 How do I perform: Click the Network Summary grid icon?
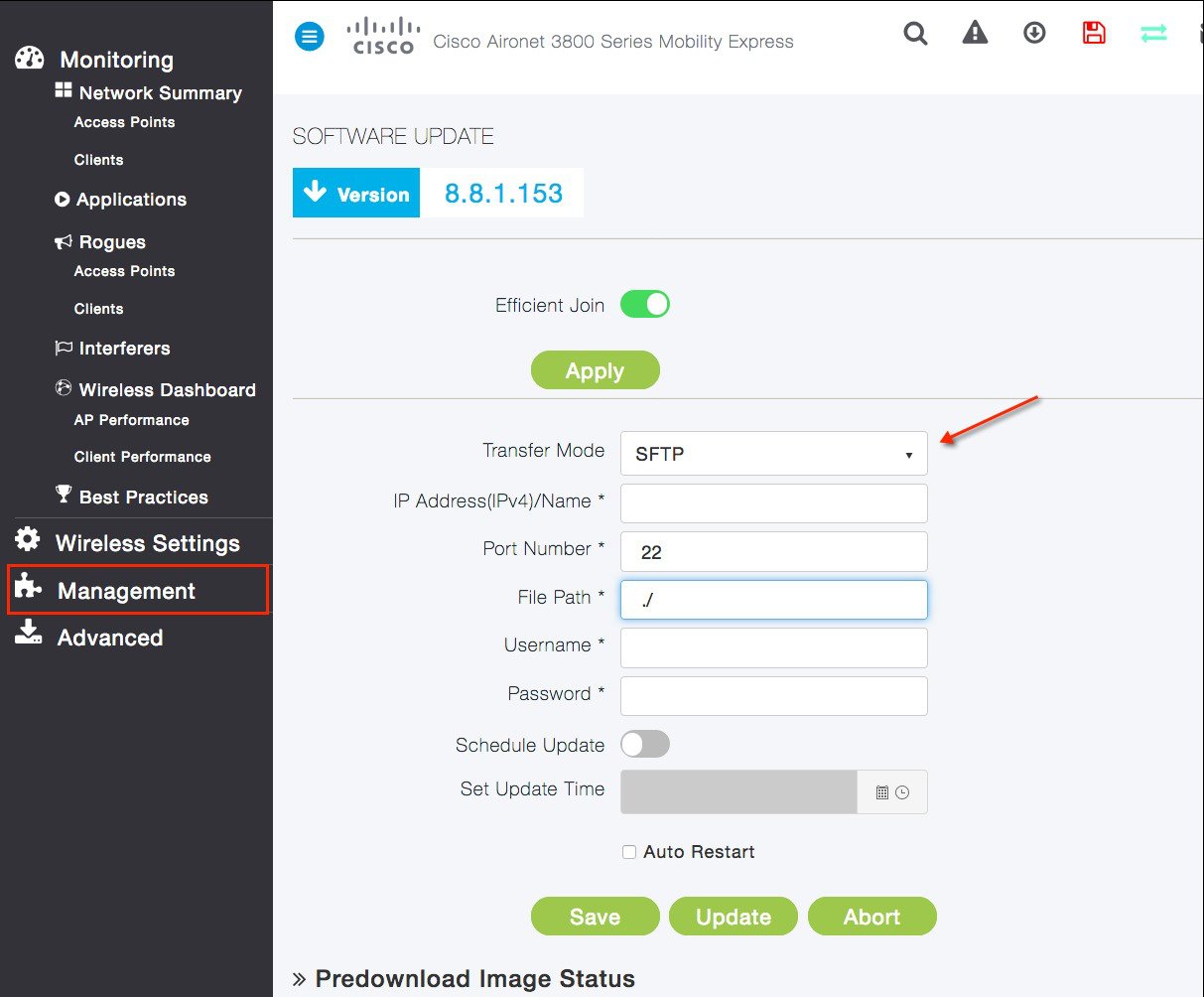[x=64, y=90]
